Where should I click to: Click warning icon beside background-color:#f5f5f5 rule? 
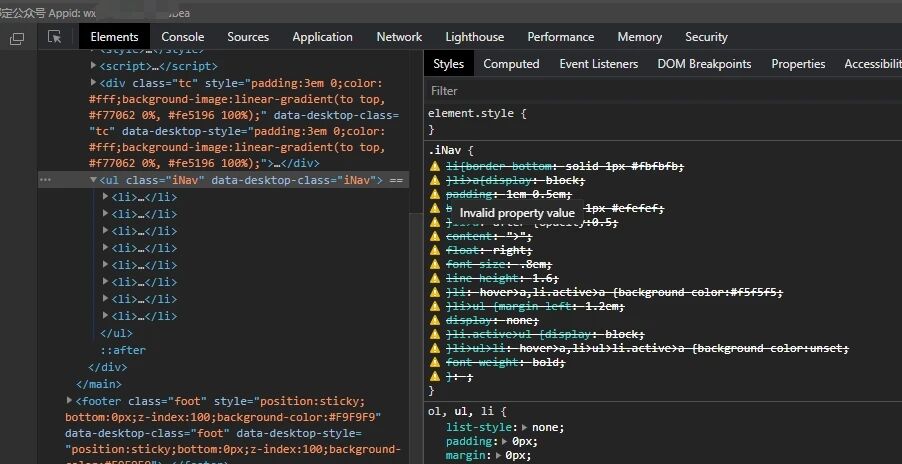click(x=435, y=292)
